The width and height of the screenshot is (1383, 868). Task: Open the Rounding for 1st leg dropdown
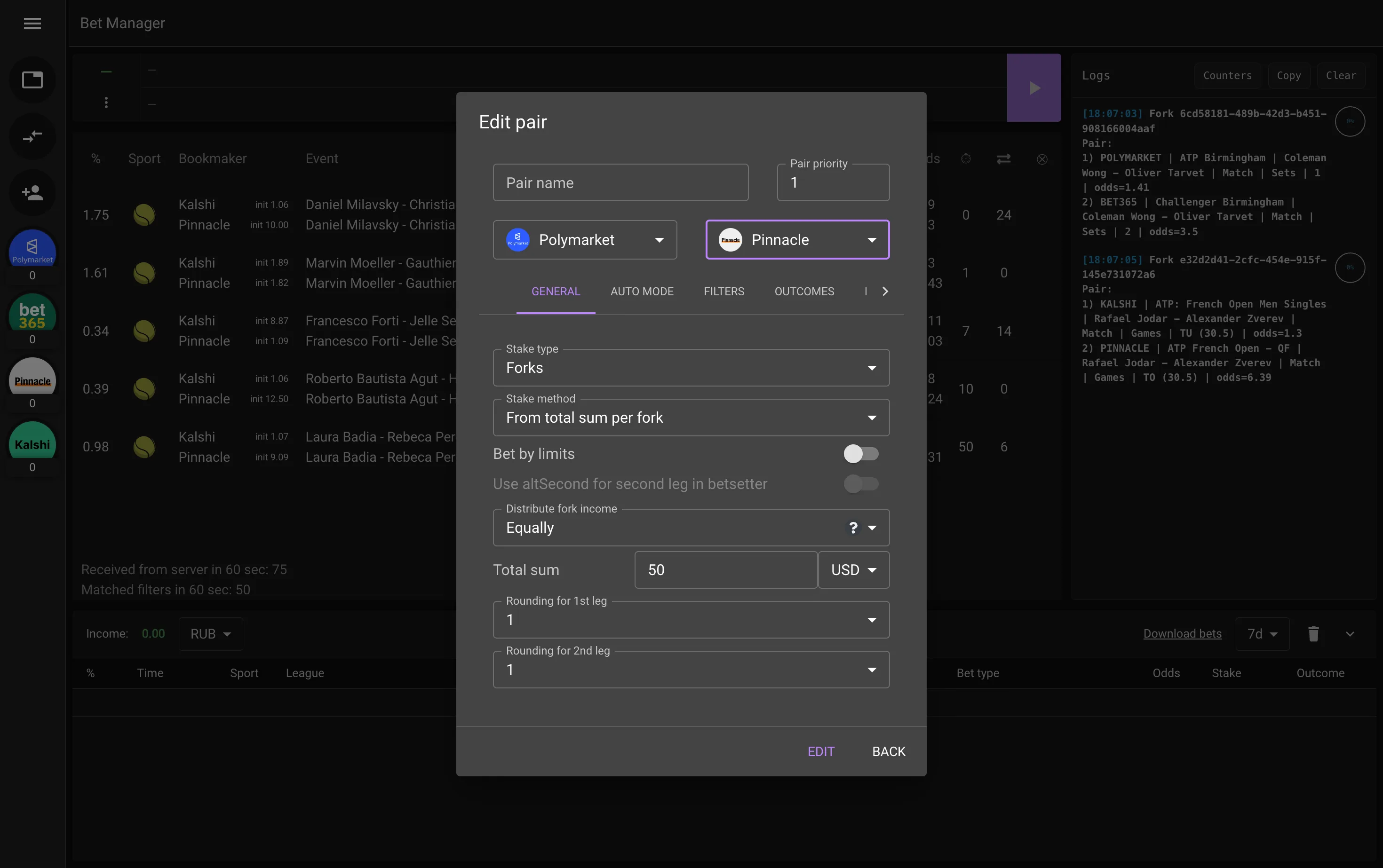(x=691, y=619)
